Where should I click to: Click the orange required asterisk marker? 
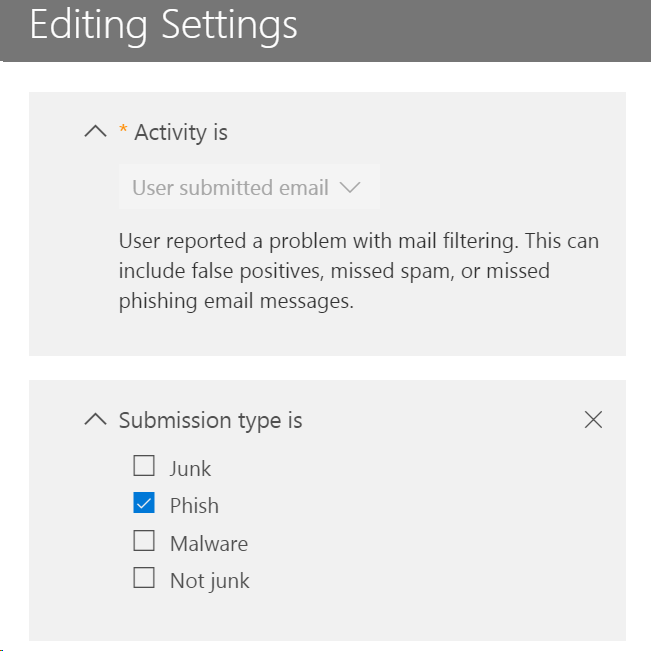coord(123,132)
